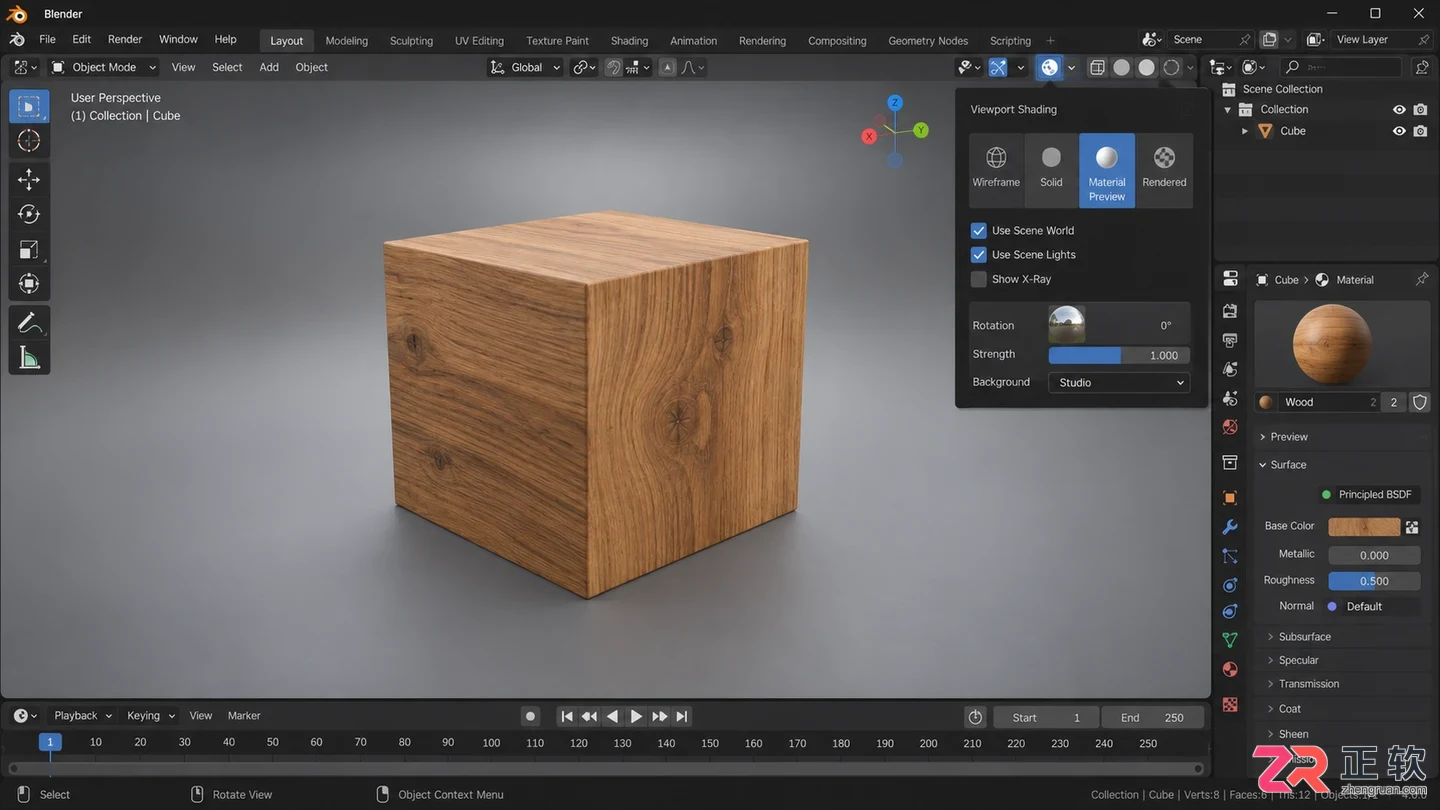The width and height of the screenshot is (1440, 810).
Task: Activate the Move tool
Action: (x=29, y=179)
